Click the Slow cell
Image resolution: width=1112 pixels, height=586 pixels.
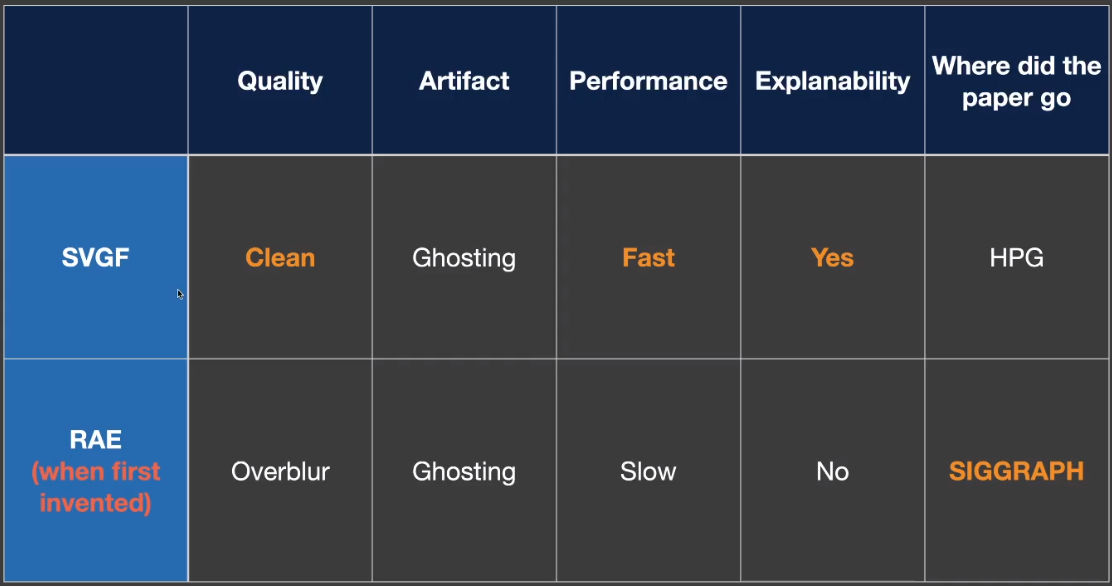(x=648, y=471)
